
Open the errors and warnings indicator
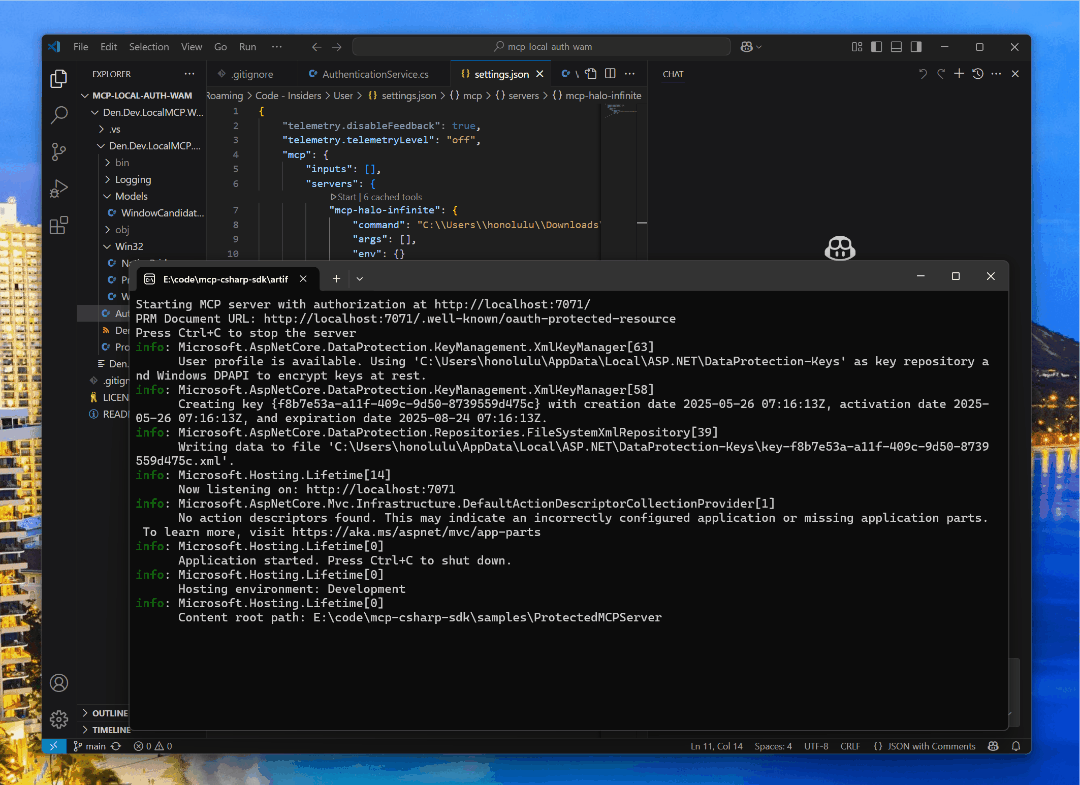tap(153, 746)
